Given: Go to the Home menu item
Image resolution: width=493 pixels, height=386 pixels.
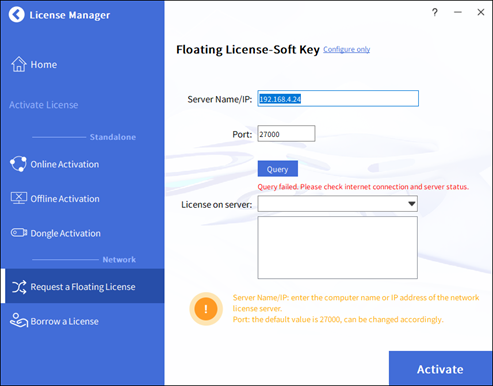Looking at the screenshot, I should (x=34, y=64).
